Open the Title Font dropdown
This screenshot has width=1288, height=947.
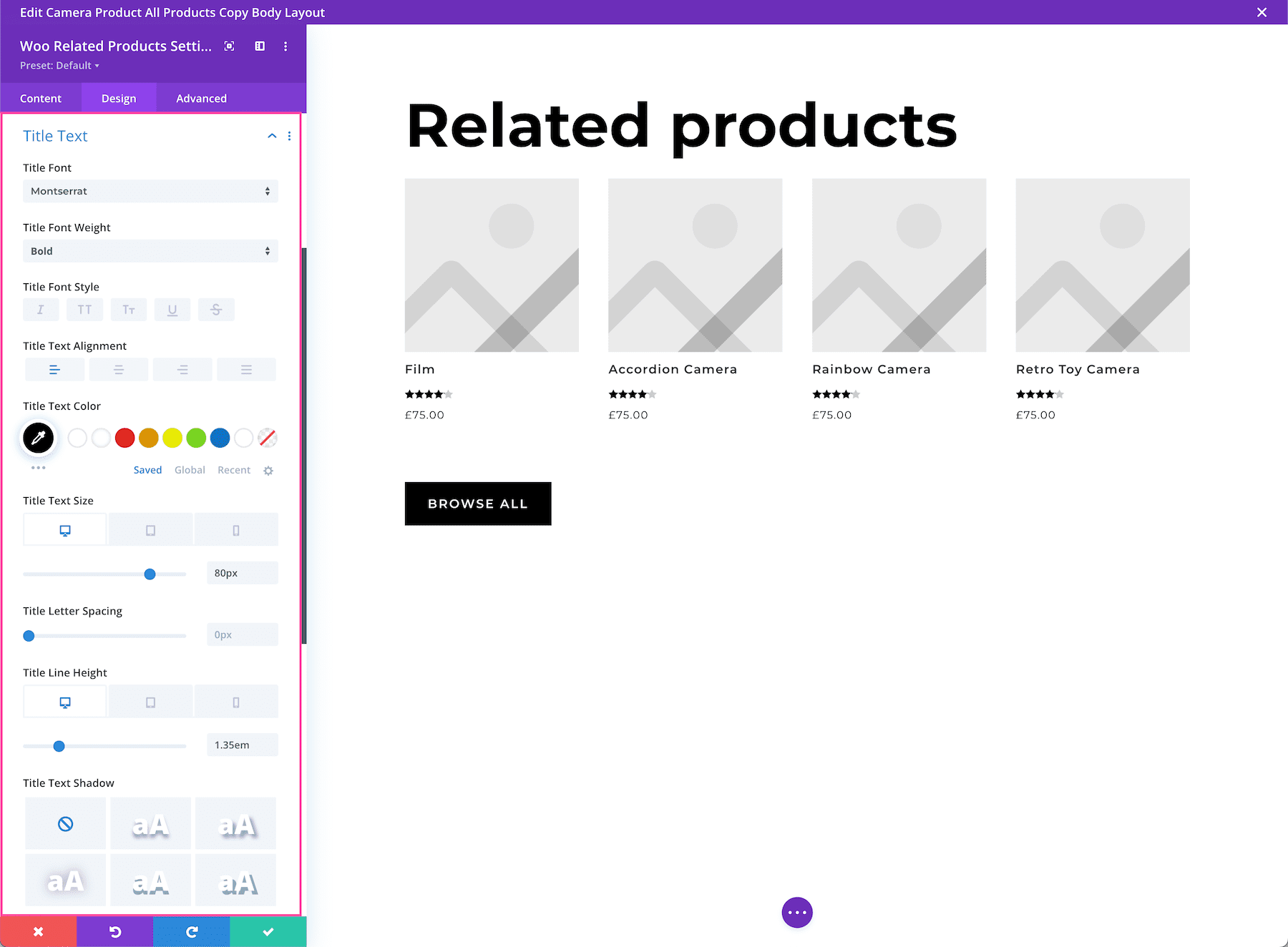150,191
